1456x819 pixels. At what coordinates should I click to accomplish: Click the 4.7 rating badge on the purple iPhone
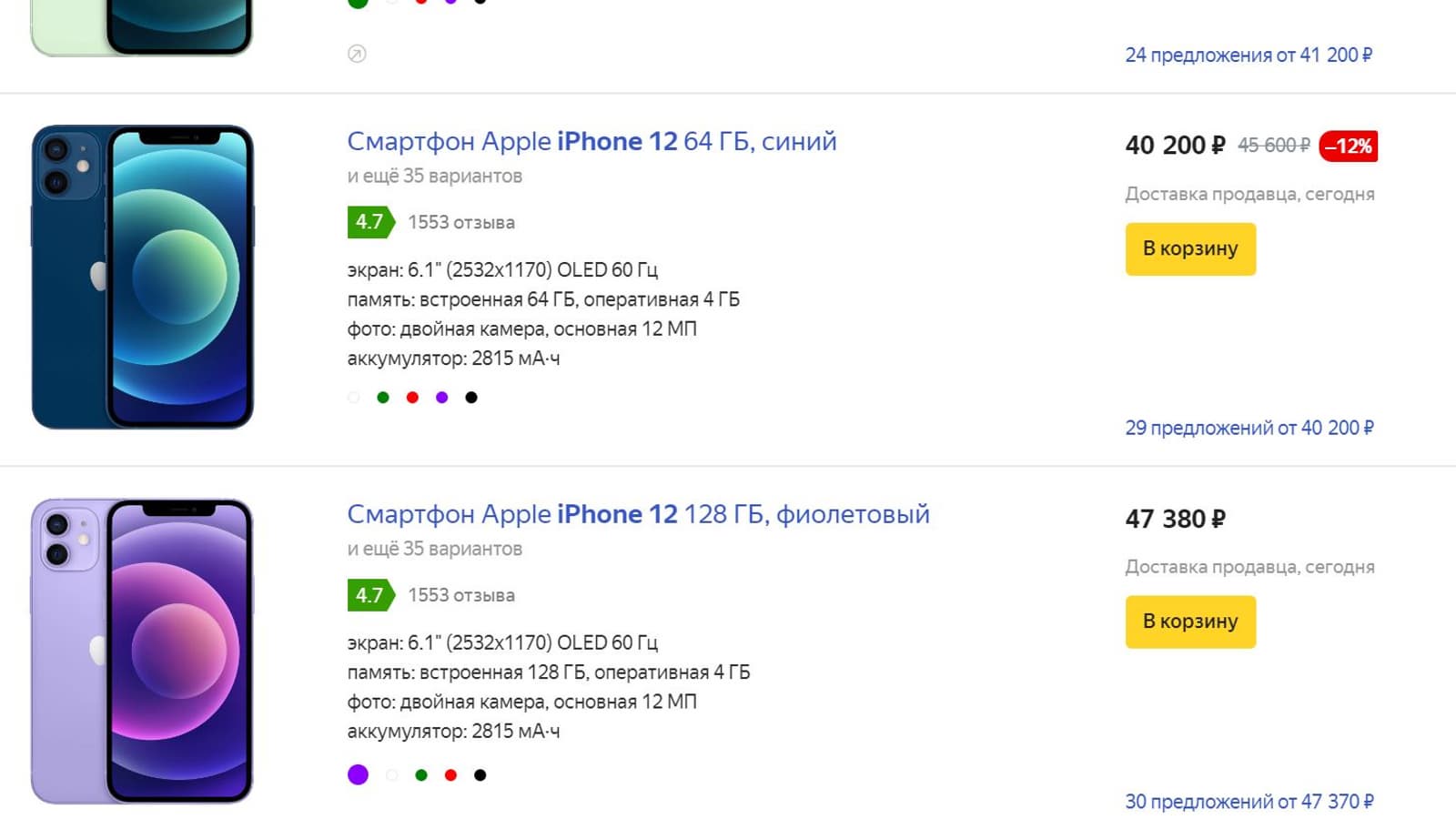coord(369,596)
